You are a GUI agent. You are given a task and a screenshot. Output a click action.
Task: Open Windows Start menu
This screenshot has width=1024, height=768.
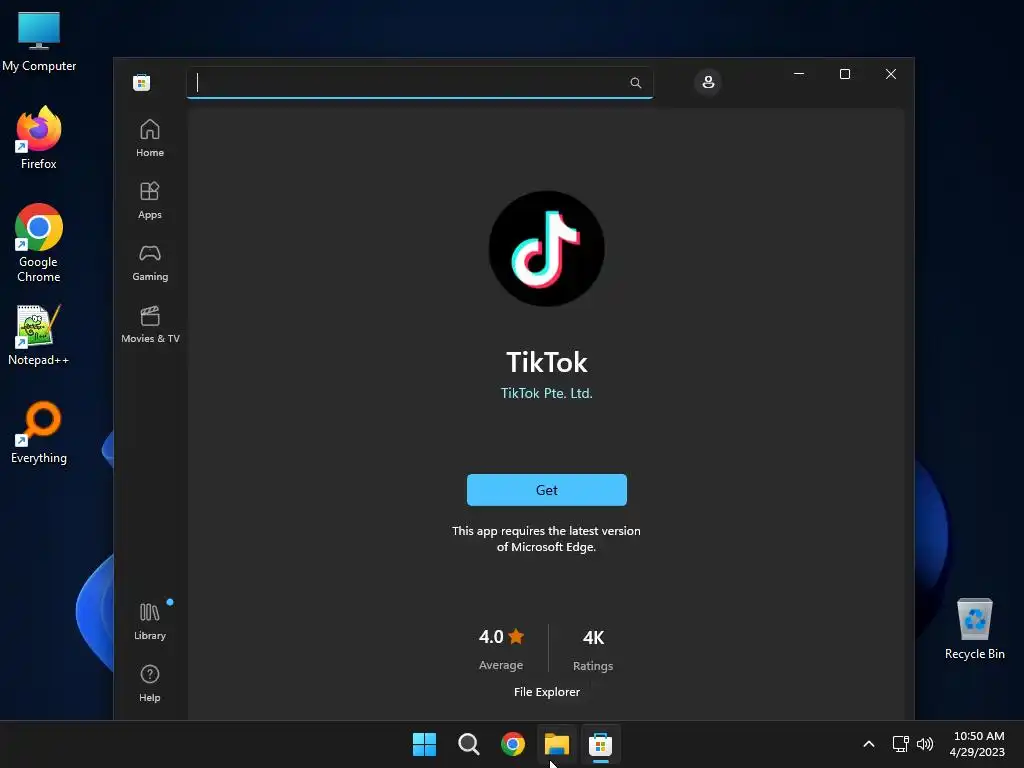[x=424, y=744]
